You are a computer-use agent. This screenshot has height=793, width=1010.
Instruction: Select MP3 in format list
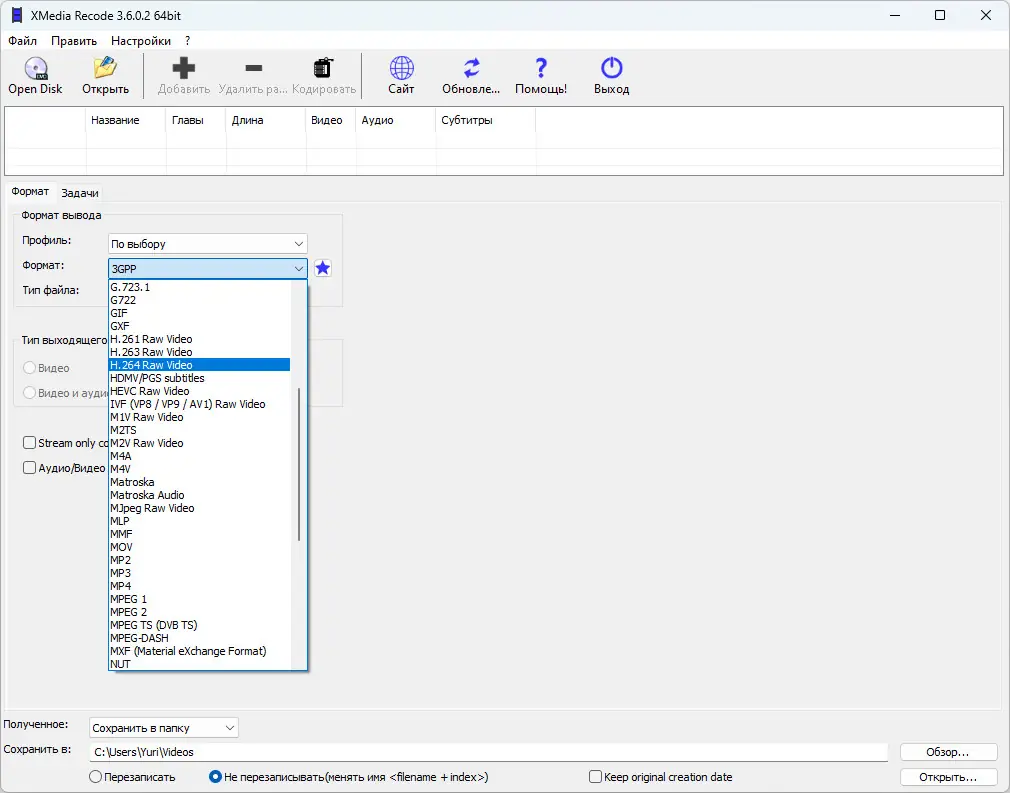[200, 573]
